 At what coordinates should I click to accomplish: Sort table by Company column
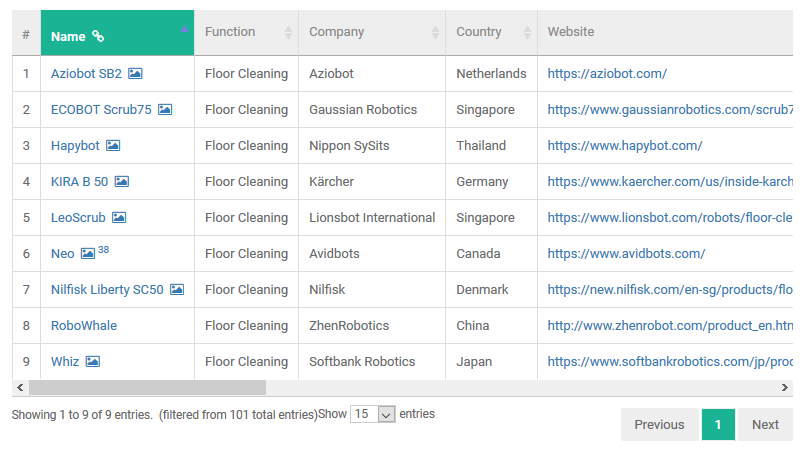tap(372, 32)
